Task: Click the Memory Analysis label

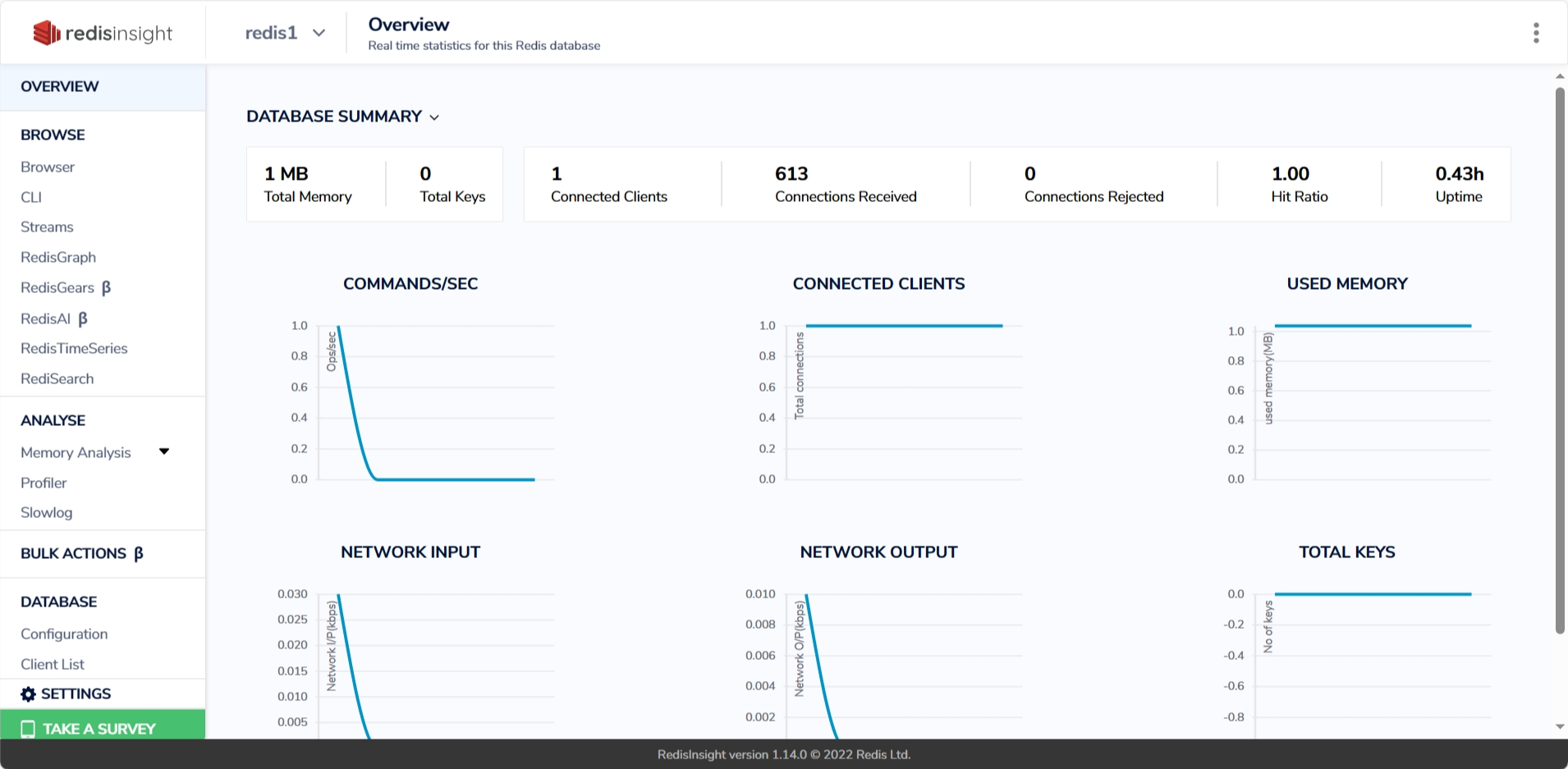Action: [x=76, y=453]
